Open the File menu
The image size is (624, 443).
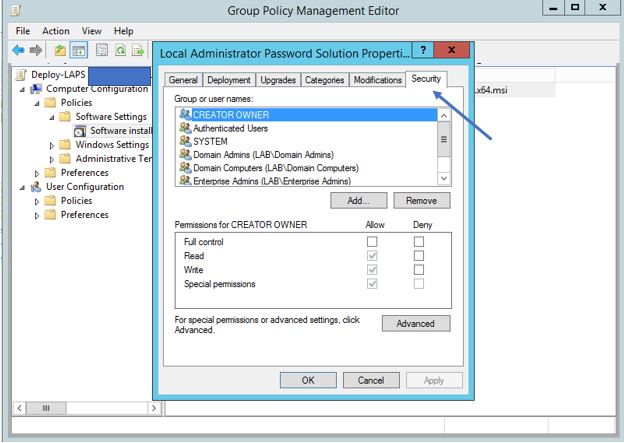23,31
